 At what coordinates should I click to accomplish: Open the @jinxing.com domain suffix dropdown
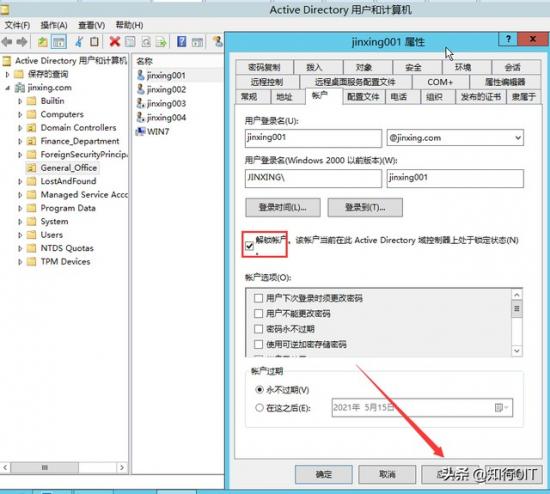coord(518,138)
